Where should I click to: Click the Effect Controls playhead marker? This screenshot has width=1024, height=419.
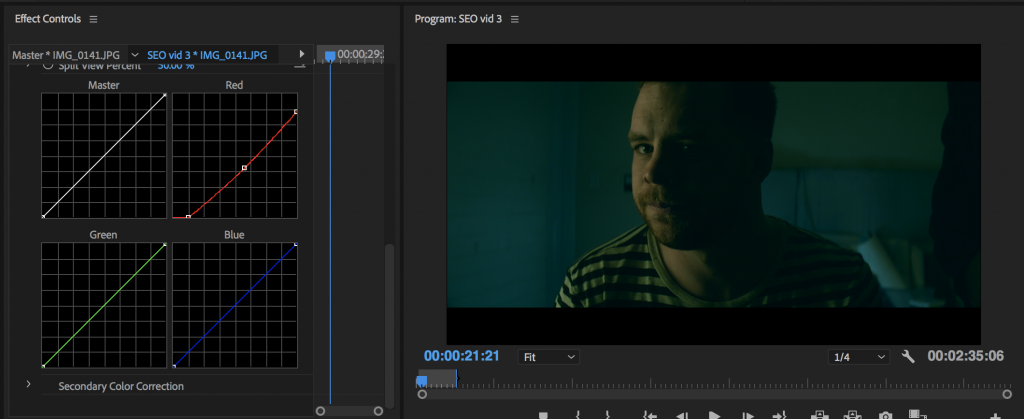coord(330,57)
